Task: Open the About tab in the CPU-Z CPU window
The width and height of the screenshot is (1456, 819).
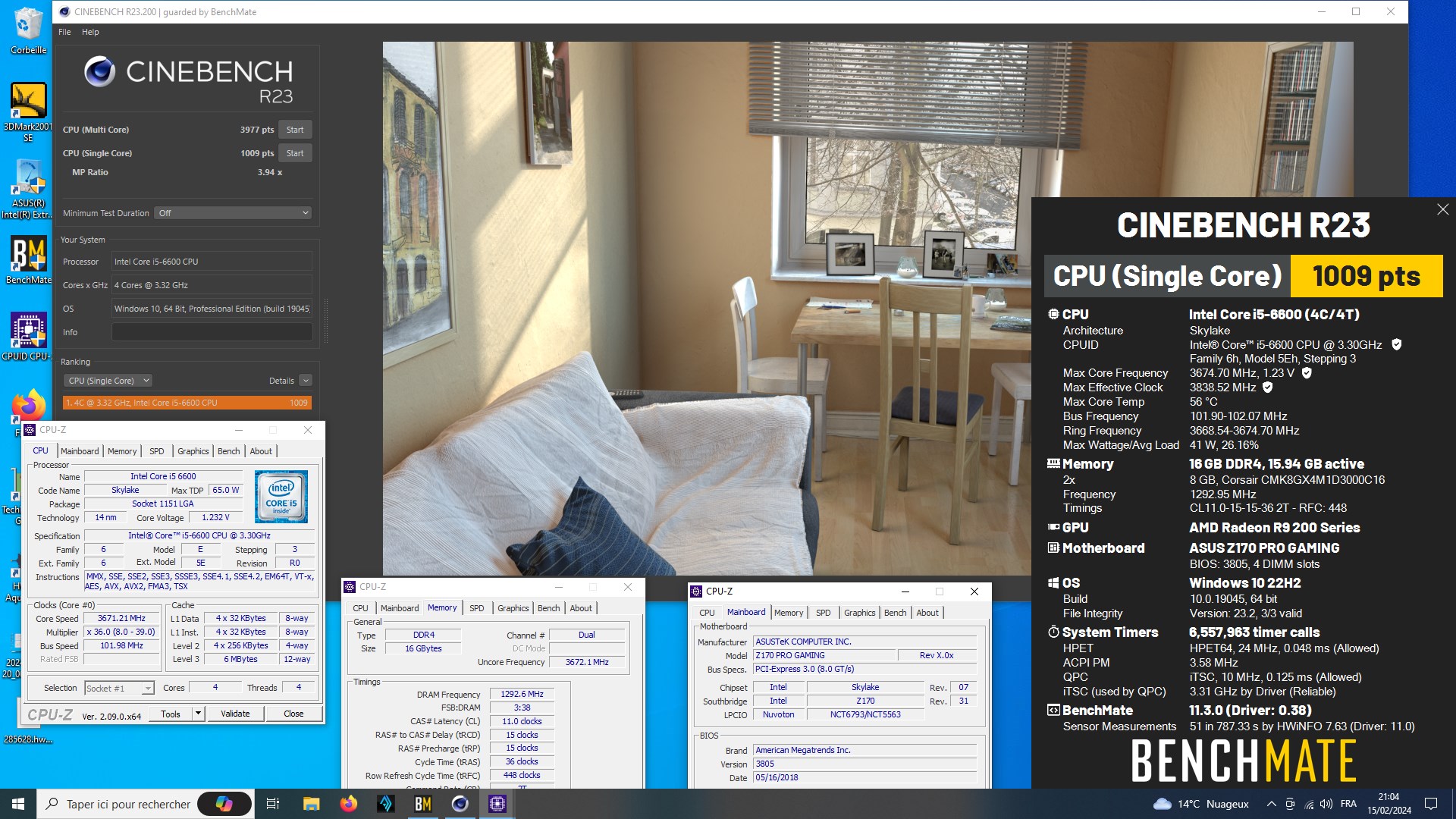Action: pyautogui.click(x=261, y=451)
